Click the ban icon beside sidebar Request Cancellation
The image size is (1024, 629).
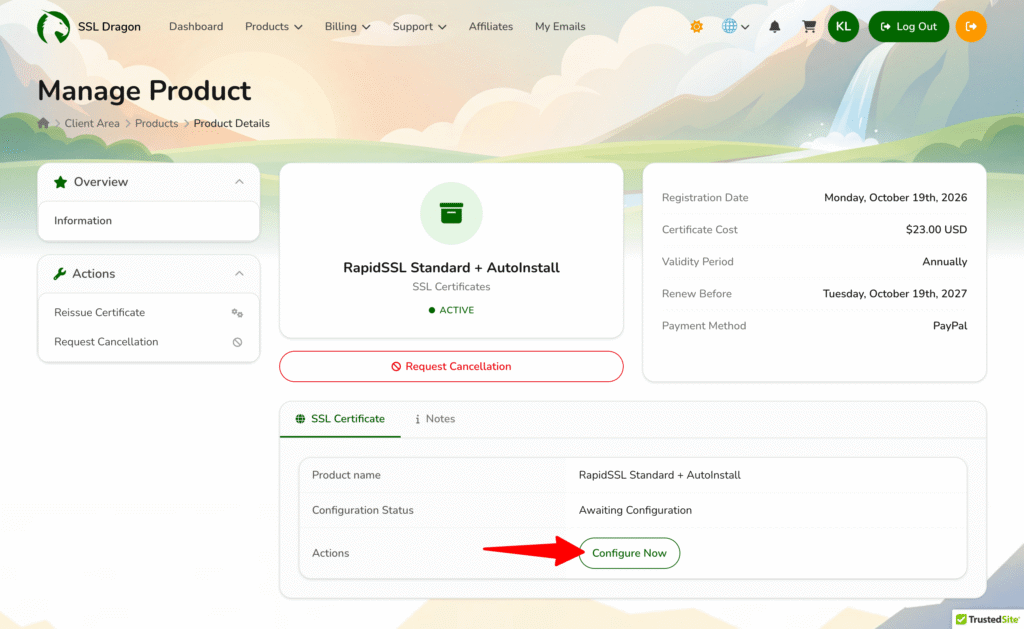pos(237,342)
